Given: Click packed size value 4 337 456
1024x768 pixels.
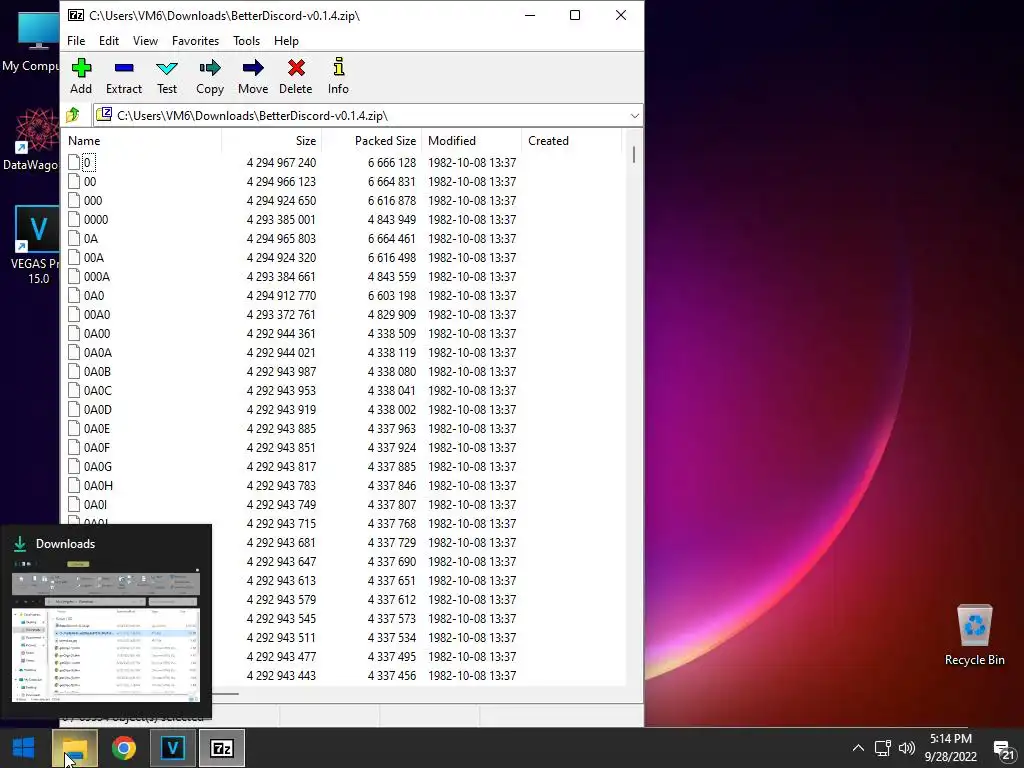Looking at the screenshot, I should (392, 675).
